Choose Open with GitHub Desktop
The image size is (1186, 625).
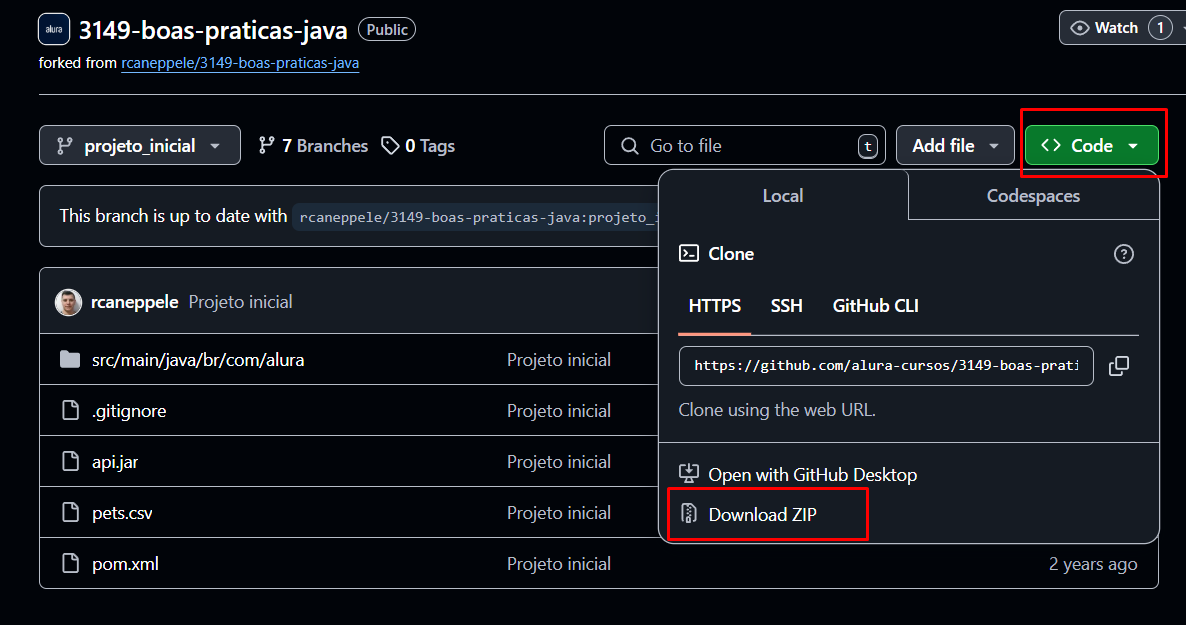click(x=812, y=474)
